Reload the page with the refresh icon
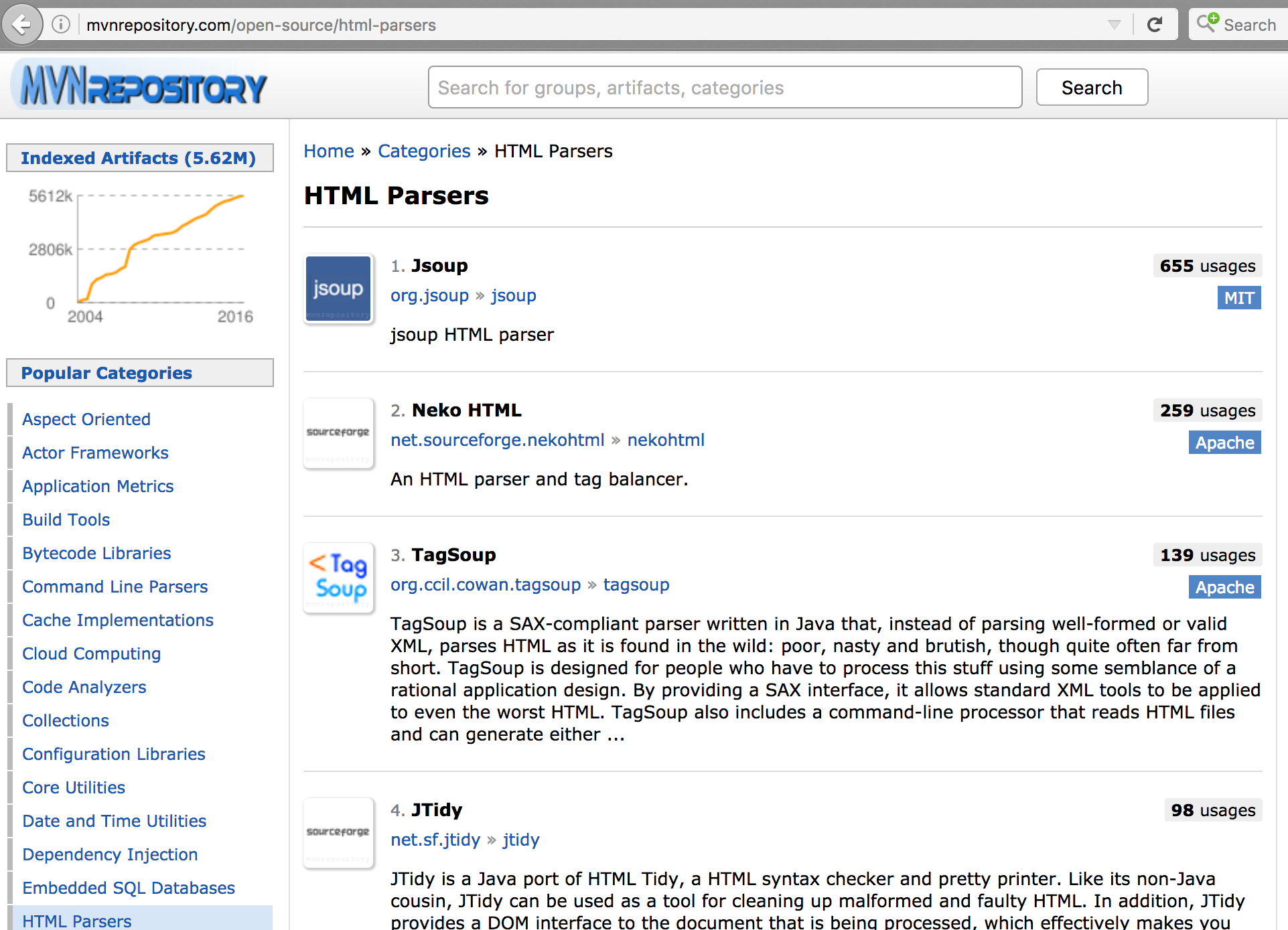This screenshot has height=930, width=1288. 1154,25
